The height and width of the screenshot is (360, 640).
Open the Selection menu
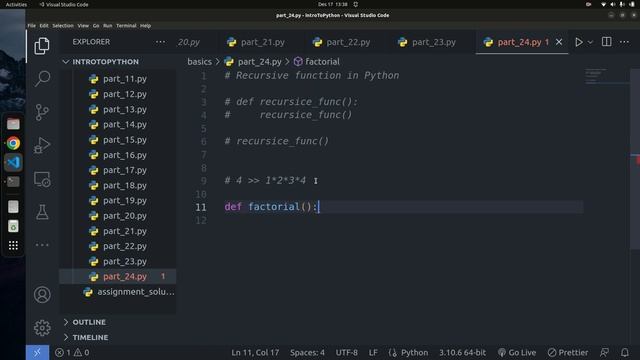pyautogui.click(x=63, y=26)
